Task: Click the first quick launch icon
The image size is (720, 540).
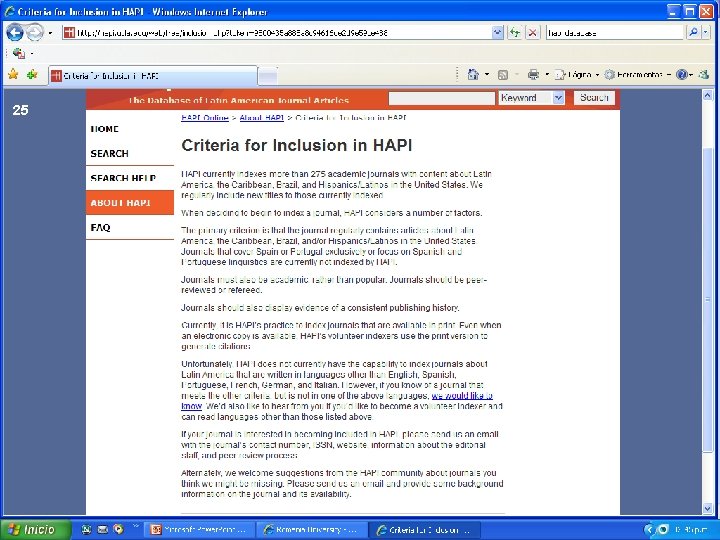Action: click(x=86, y=529)
